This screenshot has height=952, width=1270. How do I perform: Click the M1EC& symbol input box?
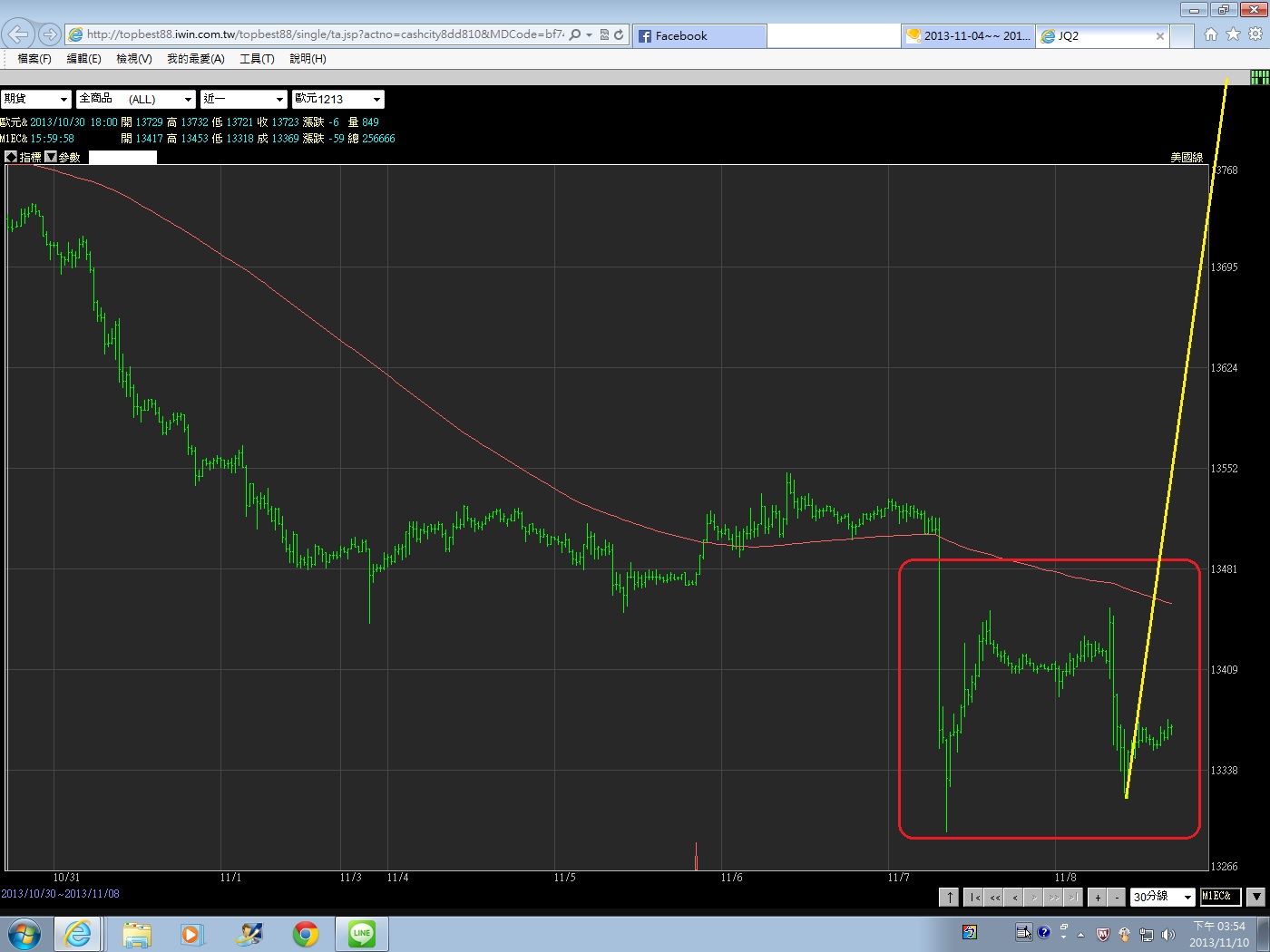1220,897
